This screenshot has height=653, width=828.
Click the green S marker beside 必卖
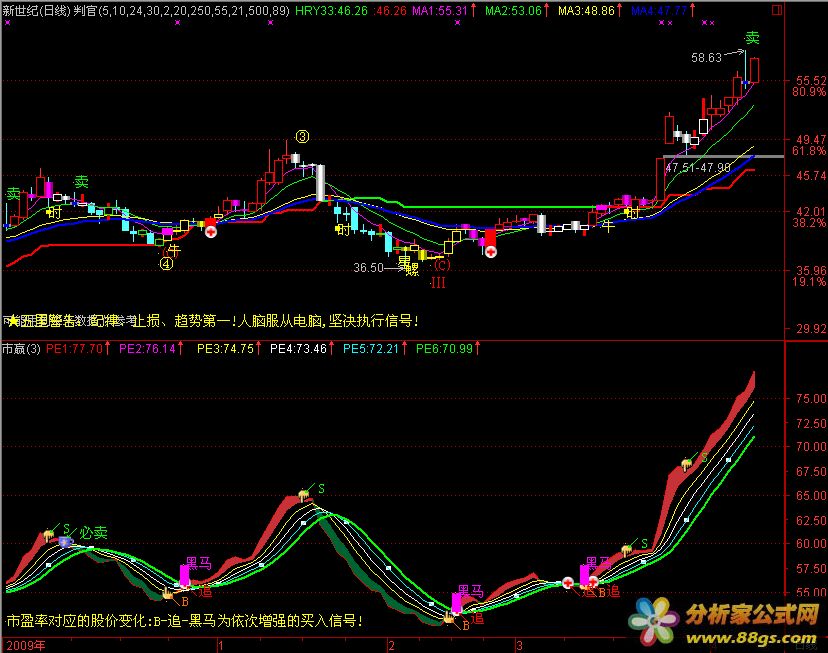tap(66, 528)
